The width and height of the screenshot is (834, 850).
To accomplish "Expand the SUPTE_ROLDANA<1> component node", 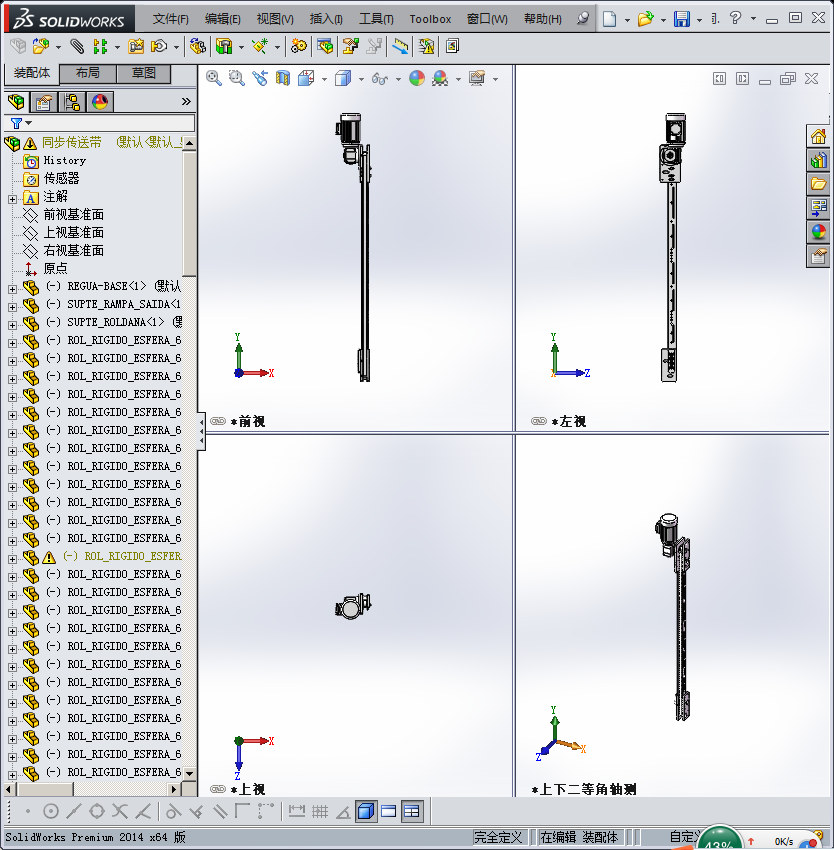I will point(12,325).
